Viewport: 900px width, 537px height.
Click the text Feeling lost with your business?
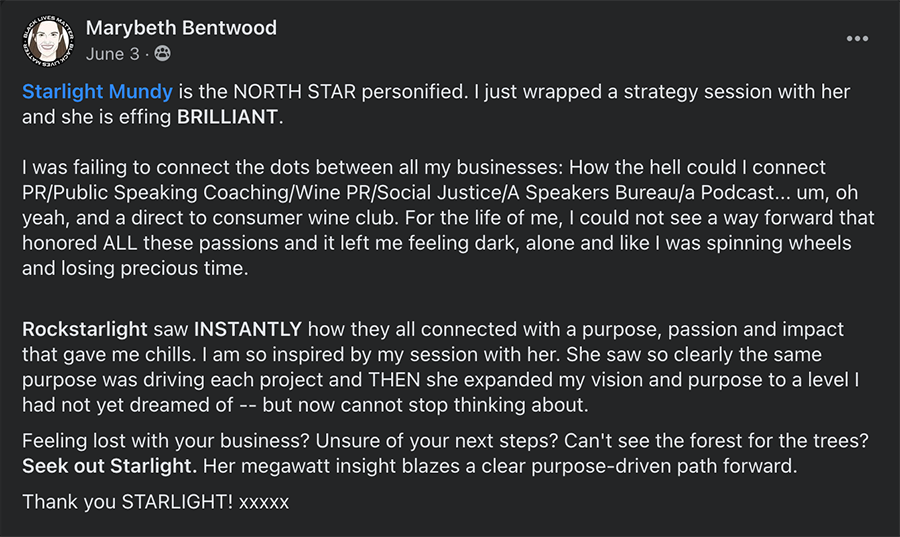coord(166,441)
